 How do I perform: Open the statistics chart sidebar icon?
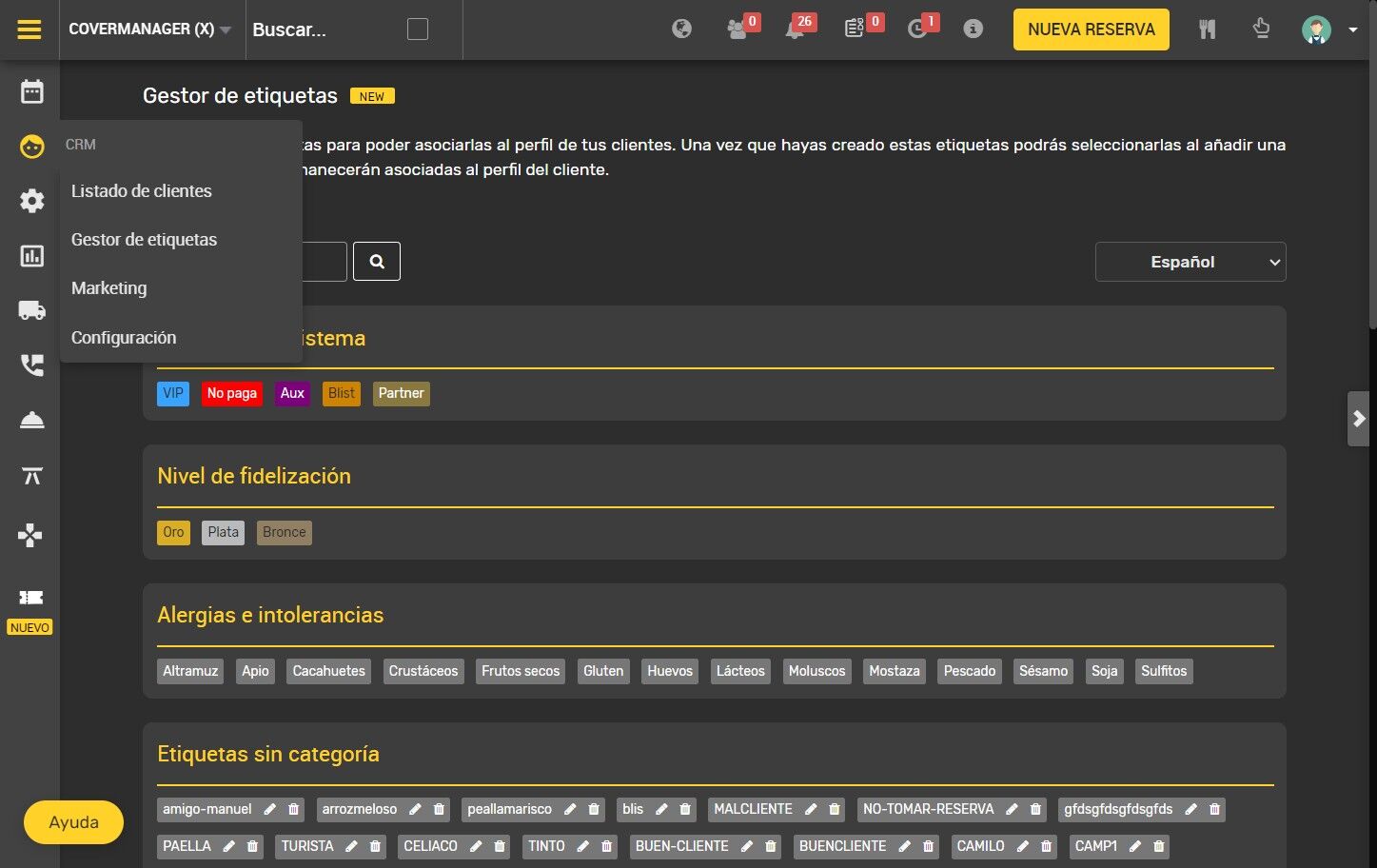pos(32,256)
